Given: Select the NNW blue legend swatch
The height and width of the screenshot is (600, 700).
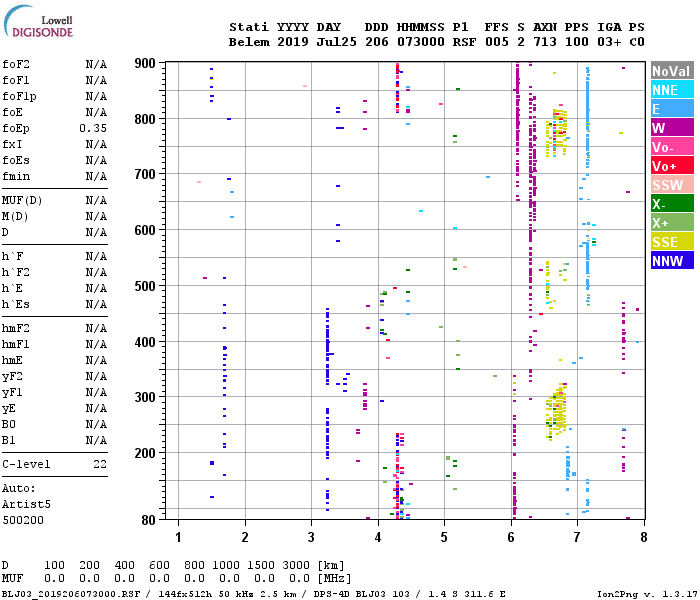Looking at the screenshot, I should point(672,260).
